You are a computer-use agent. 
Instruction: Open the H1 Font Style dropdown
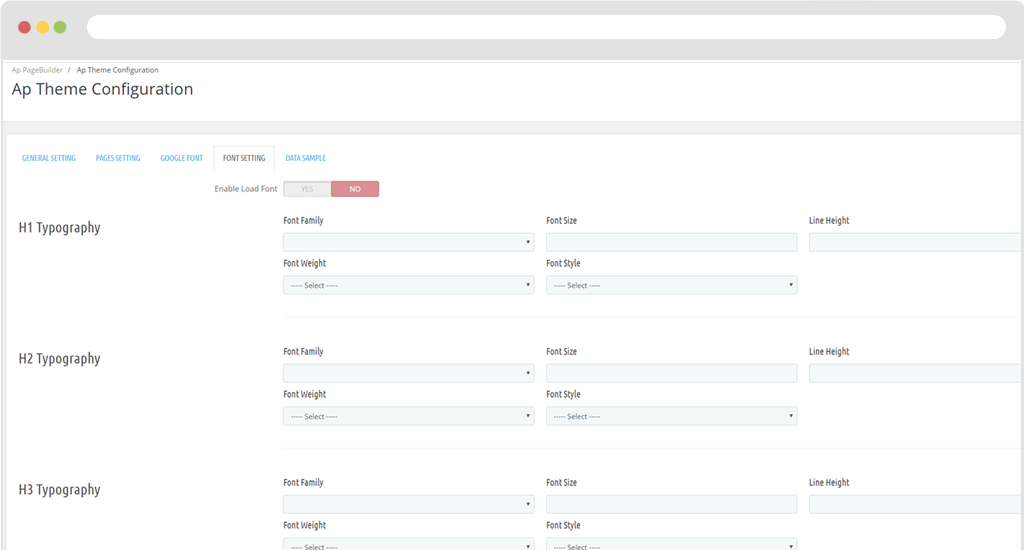[671, 285]
